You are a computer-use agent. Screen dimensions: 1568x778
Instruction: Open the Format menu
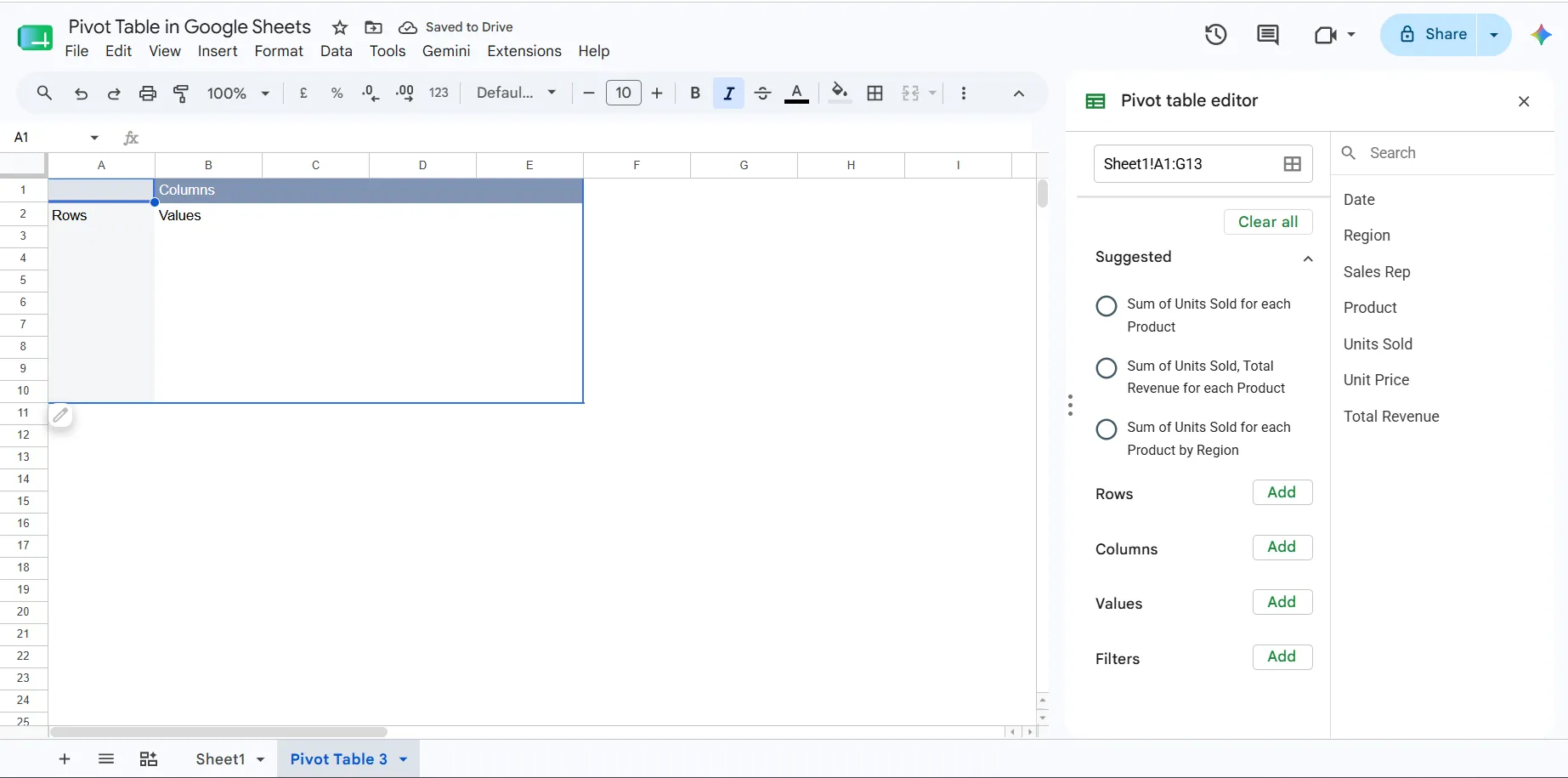[279, 51]
